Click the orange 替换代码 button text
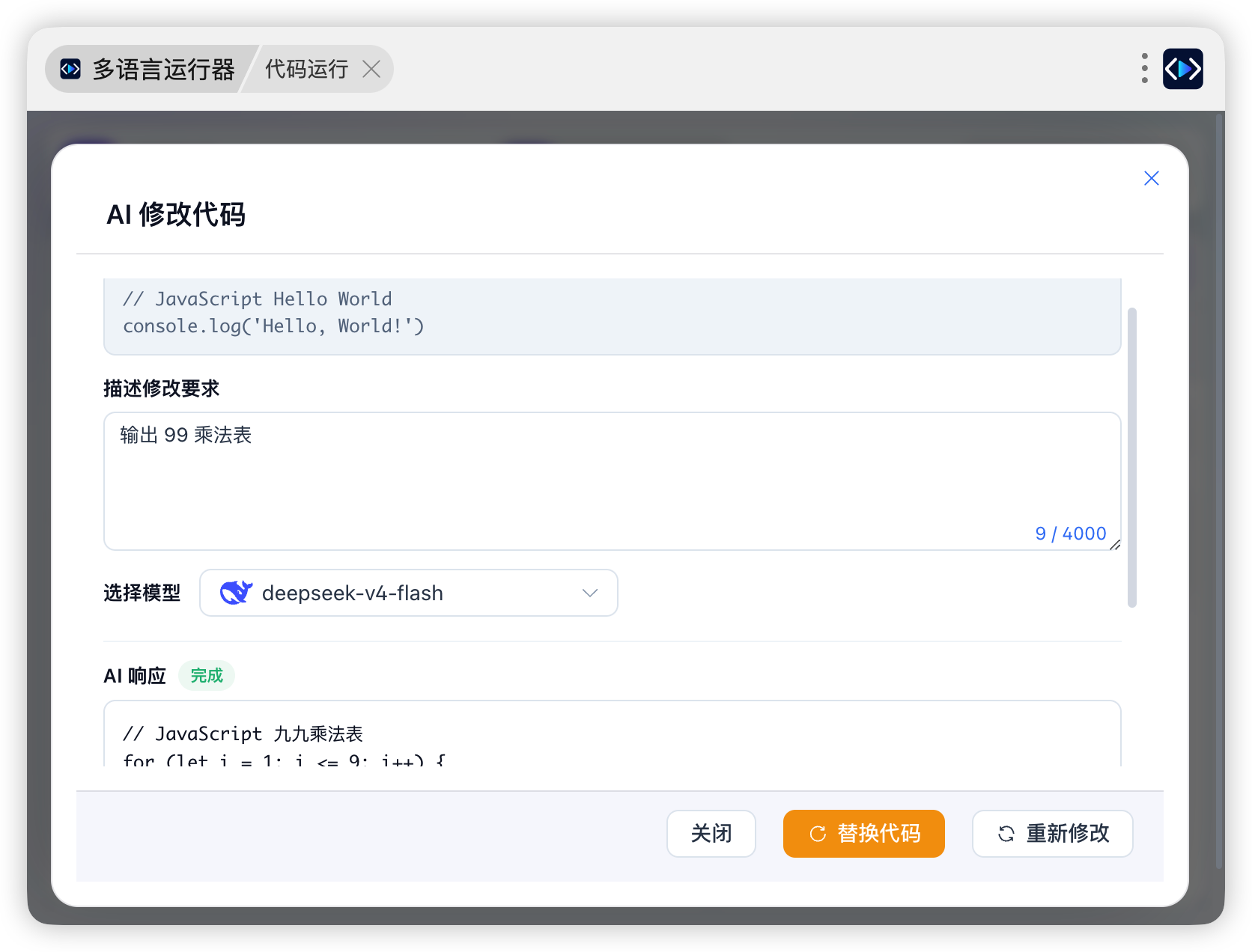The height and width of the screenshot is (952, 1252). pos(879,834)
